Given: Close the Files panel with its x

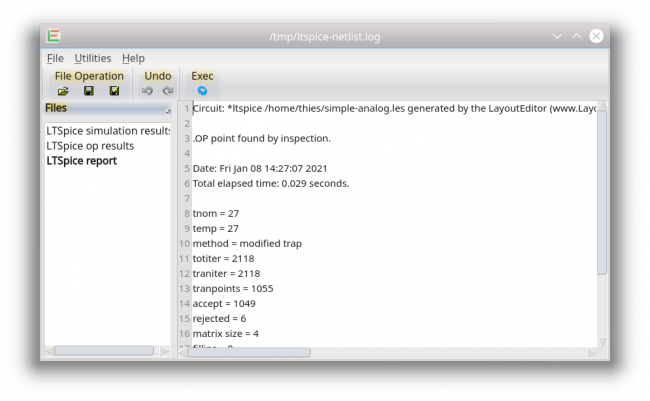Looking at the screenshot, I should [168, 111].
